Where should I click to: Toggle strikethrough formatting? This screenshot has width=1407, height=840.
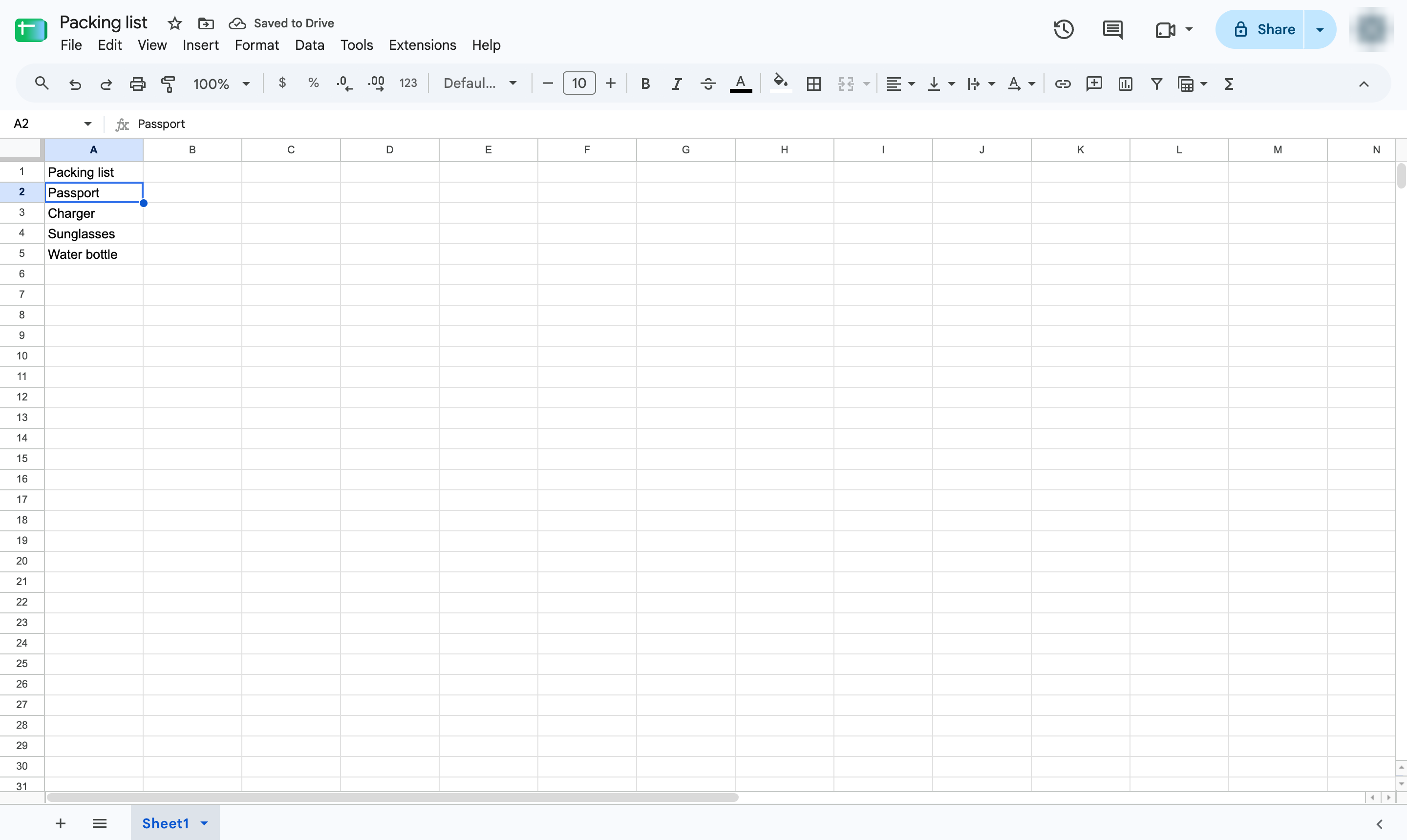coord(708,84)
